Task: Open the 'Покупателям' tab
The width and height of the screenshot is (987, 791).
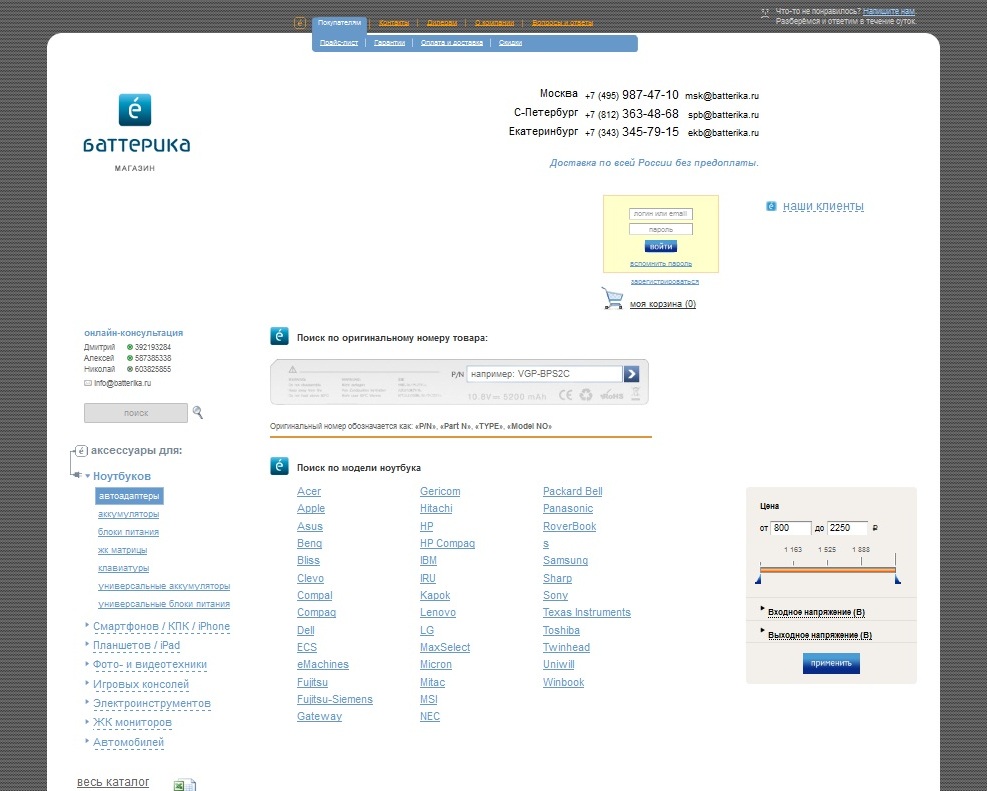Action: coord(339,22)
